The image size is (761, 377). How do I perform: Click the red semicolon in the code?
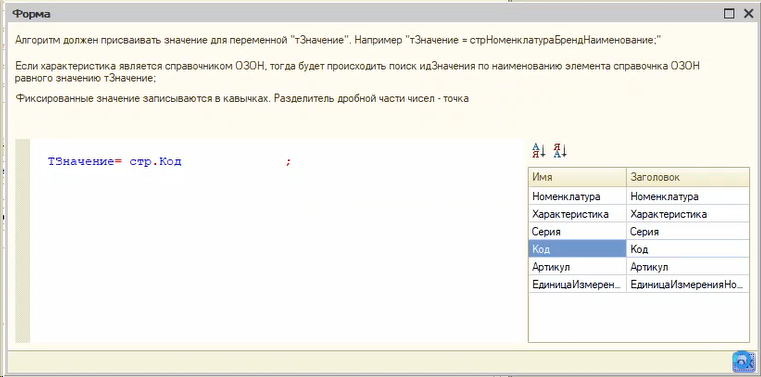point(288,162)
